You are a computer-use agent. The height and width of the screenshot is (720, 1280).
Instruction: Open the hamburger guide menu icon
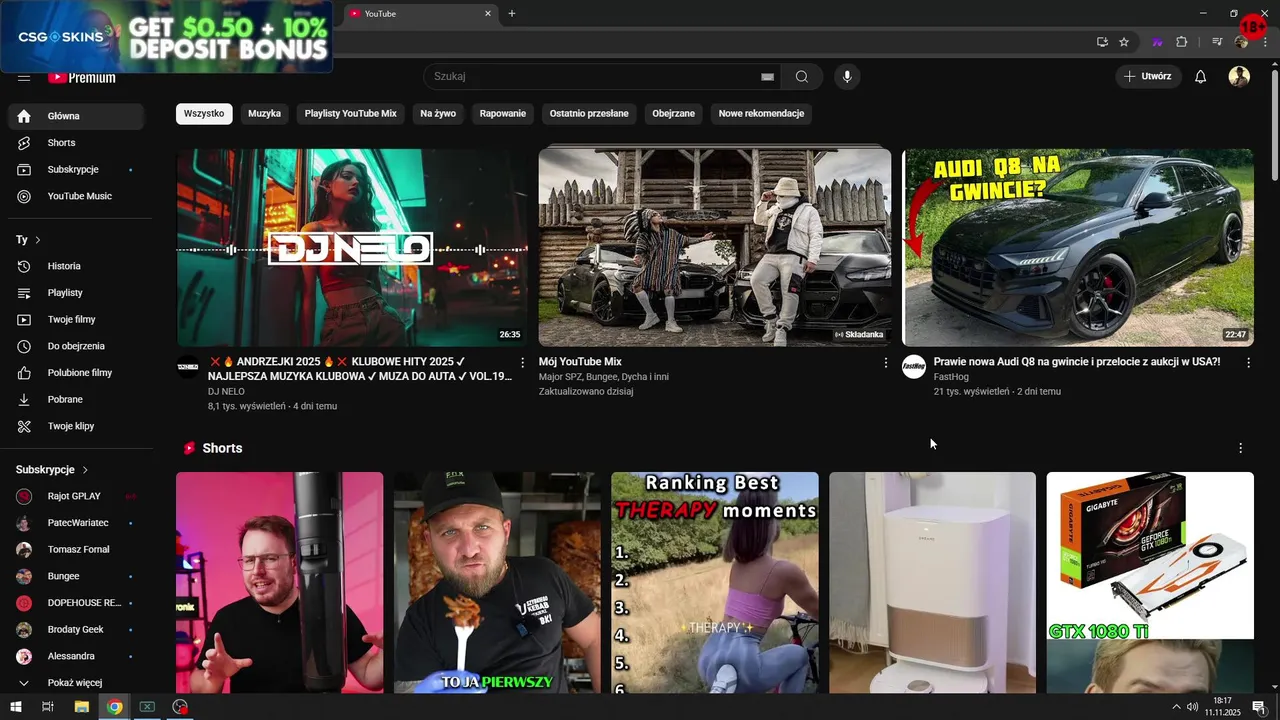(x=24, y=77)
